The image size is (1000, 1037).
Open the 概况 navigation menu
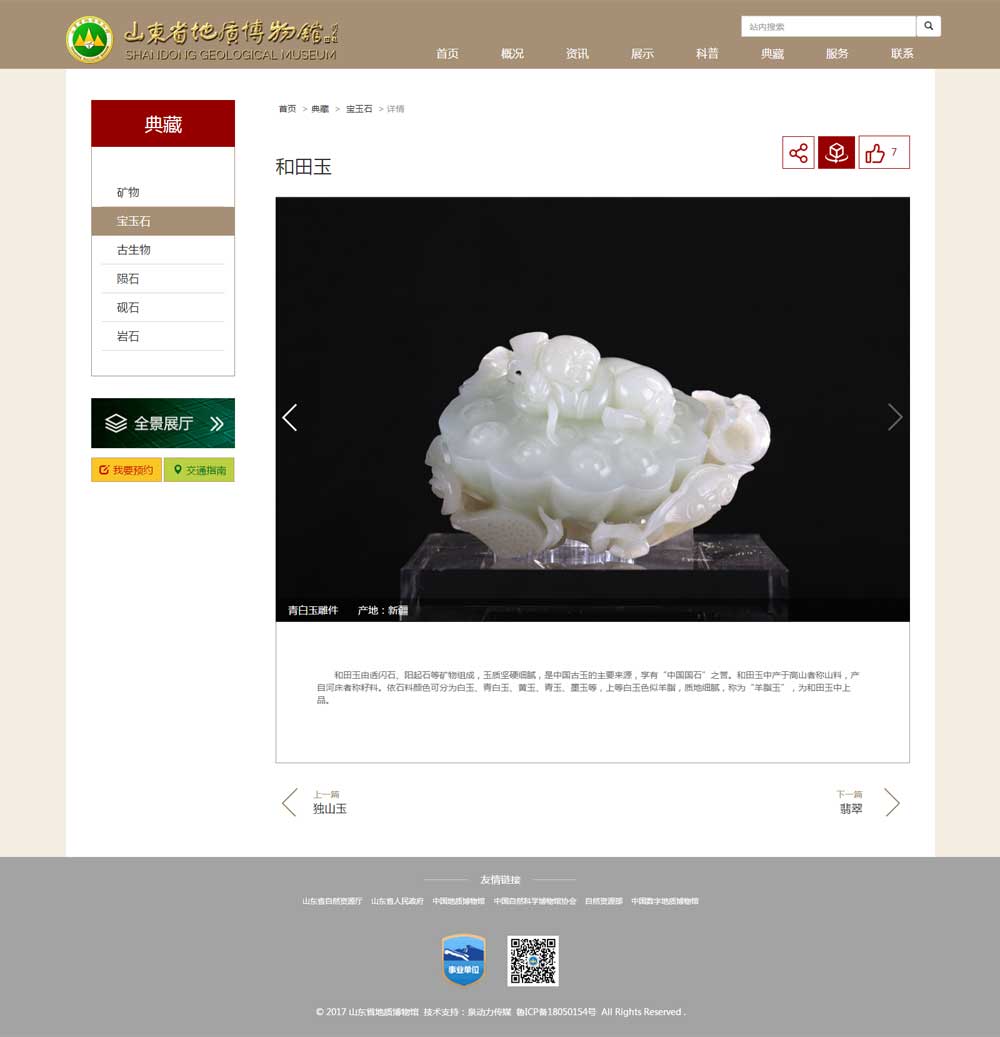click(513, 54)
